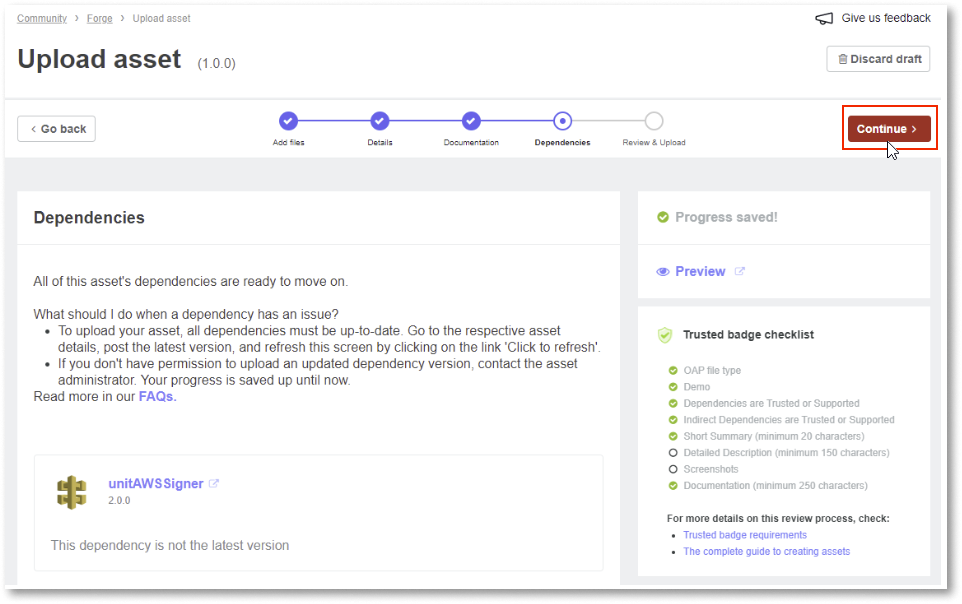Select the Review & Upload step circle
Screen dimensions: 962x604
coord(654,121)
